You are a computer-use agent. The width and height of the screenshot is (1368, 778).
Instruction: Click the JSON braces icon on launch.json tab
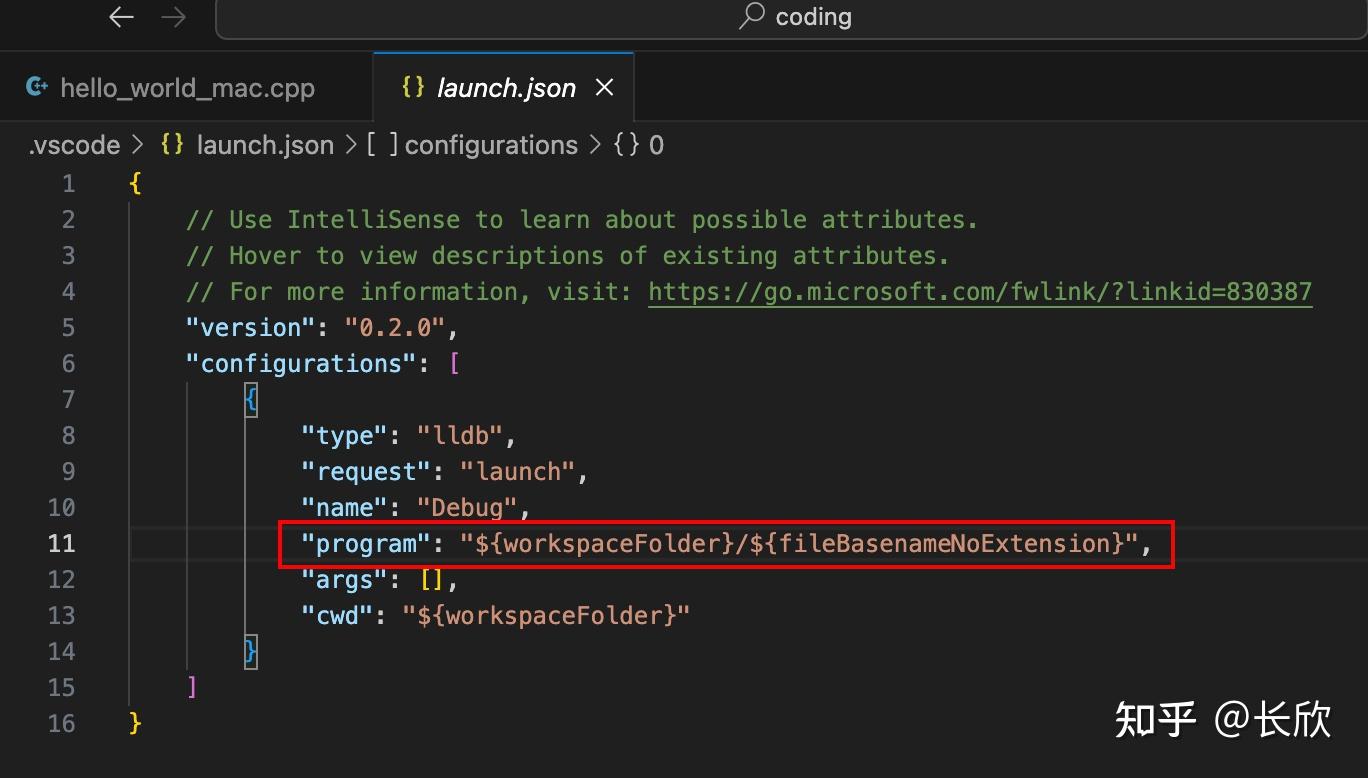412,87
